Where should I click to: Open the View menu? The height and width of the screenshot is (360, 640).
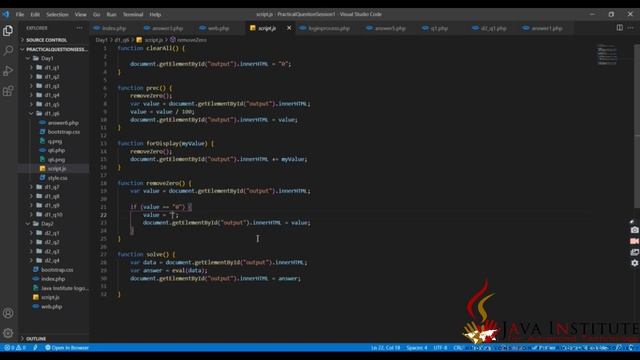click(80, 14)
